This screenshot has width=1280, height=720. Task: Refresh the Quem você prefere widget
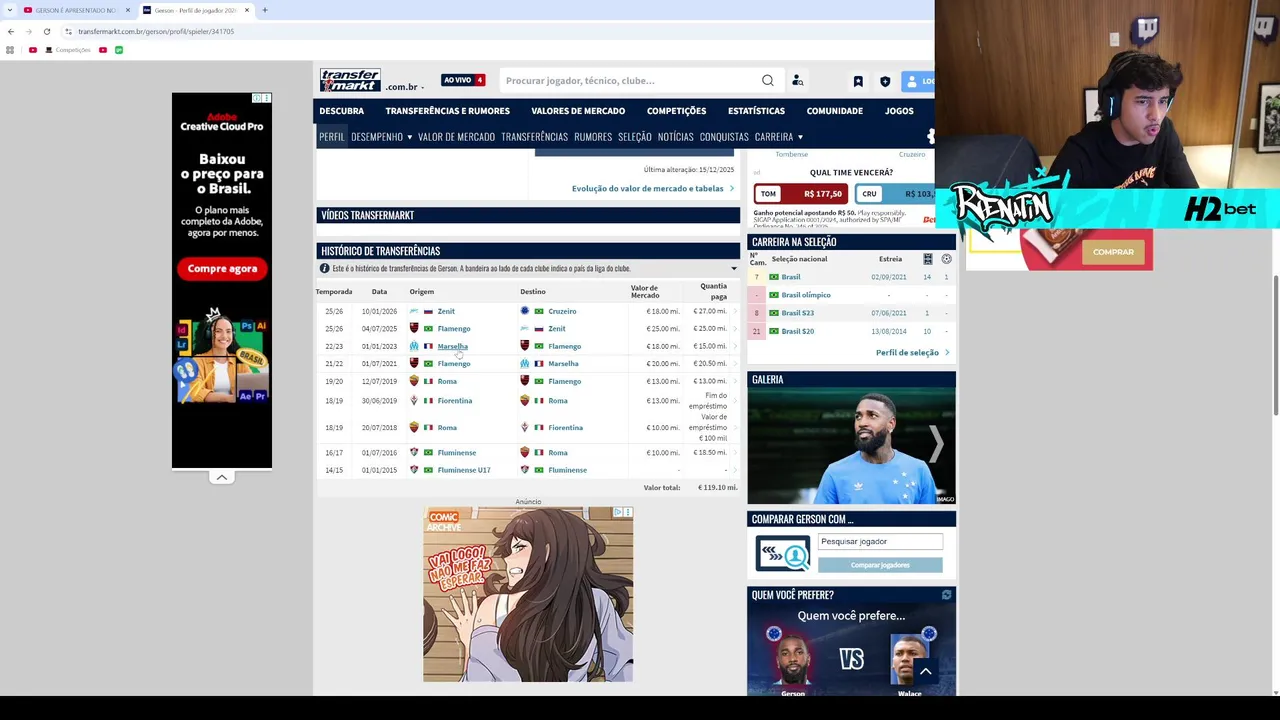946,595
